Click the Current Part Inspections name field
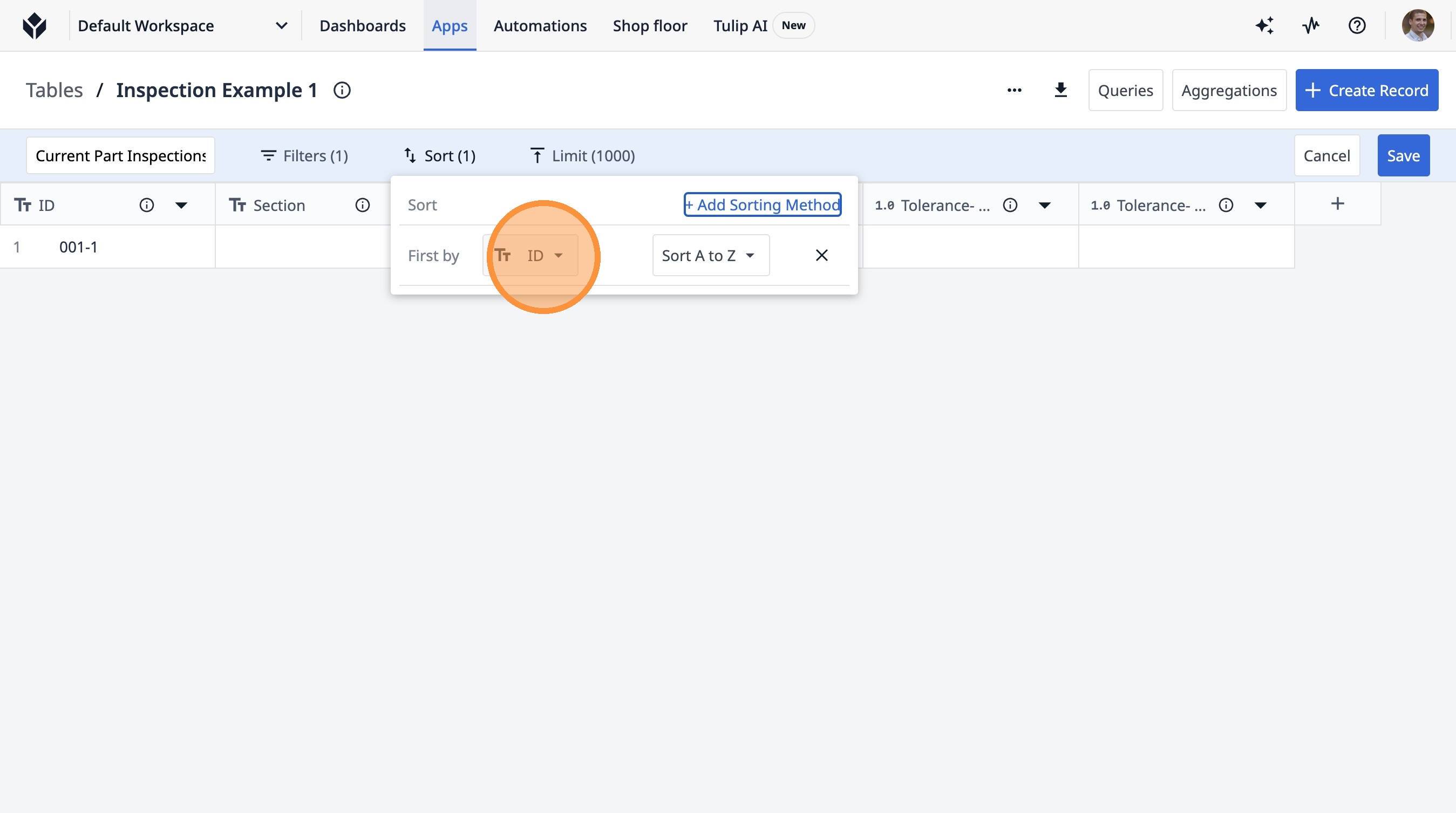Screen dimensions: 1456x813 coord(120,155)
